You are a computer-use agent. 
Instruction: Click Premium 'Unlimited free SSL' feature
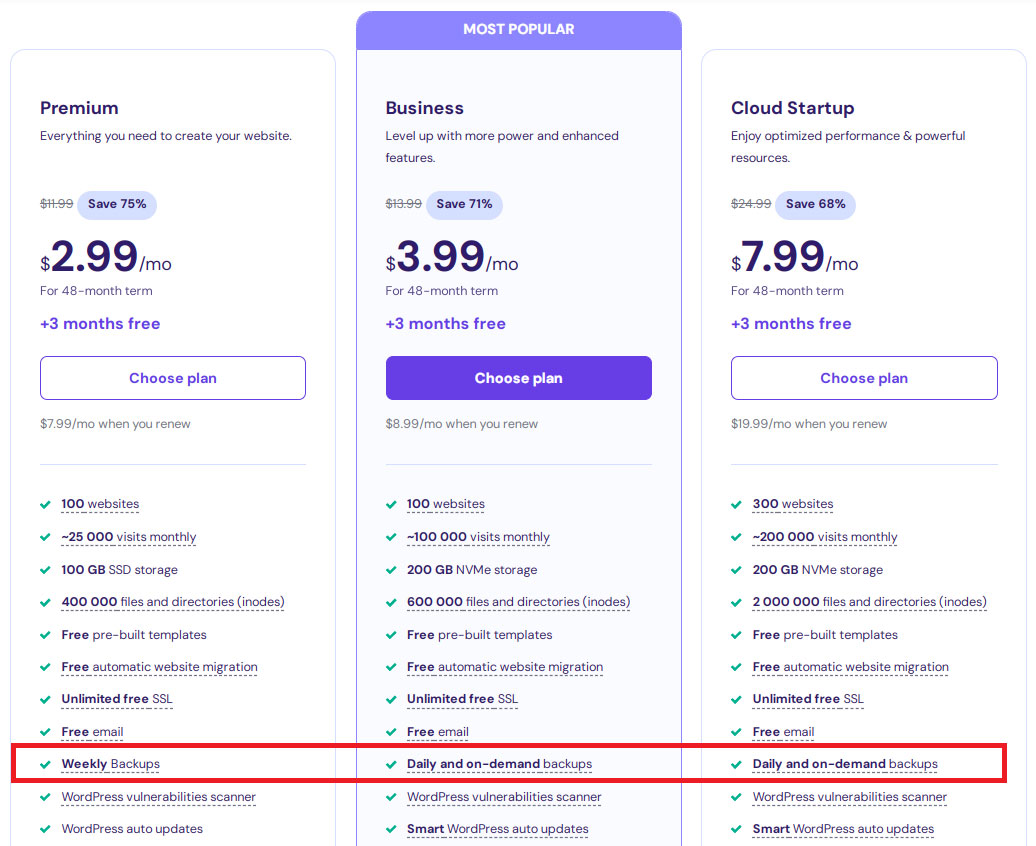[117, 699]
